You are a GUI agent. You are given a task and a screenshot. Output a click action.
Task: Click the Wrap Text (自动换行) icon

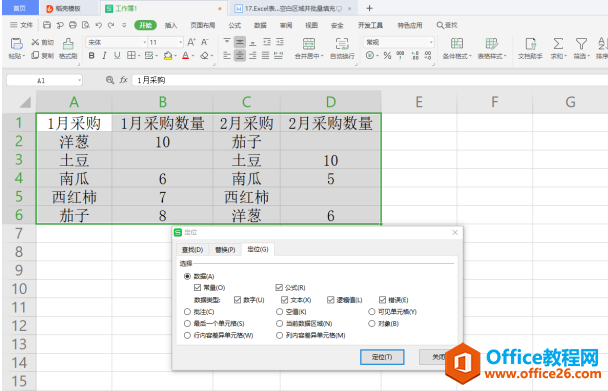342,43
